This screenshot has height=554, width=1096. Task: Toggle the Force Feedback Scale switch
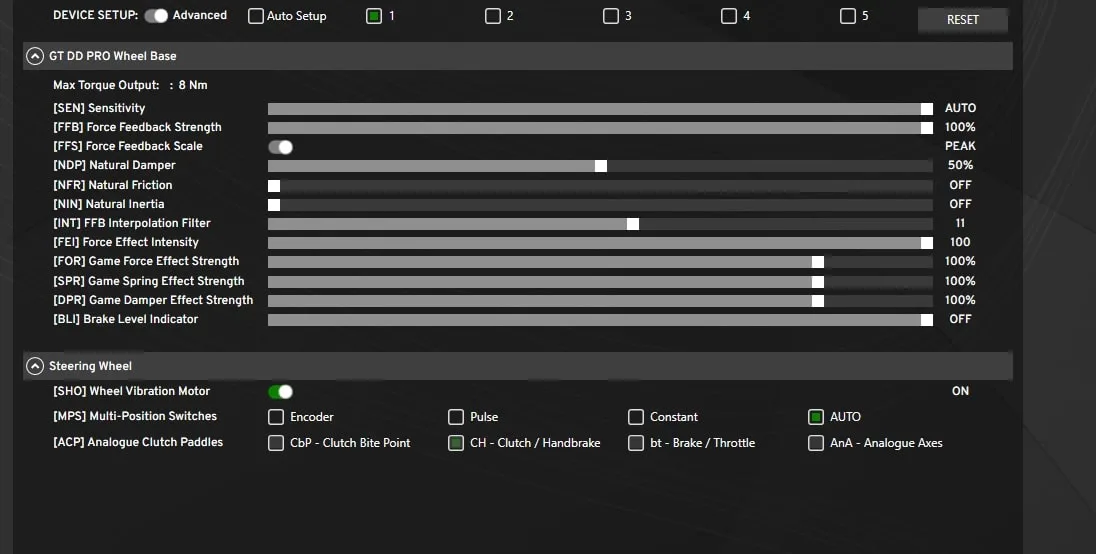[280, 147]
